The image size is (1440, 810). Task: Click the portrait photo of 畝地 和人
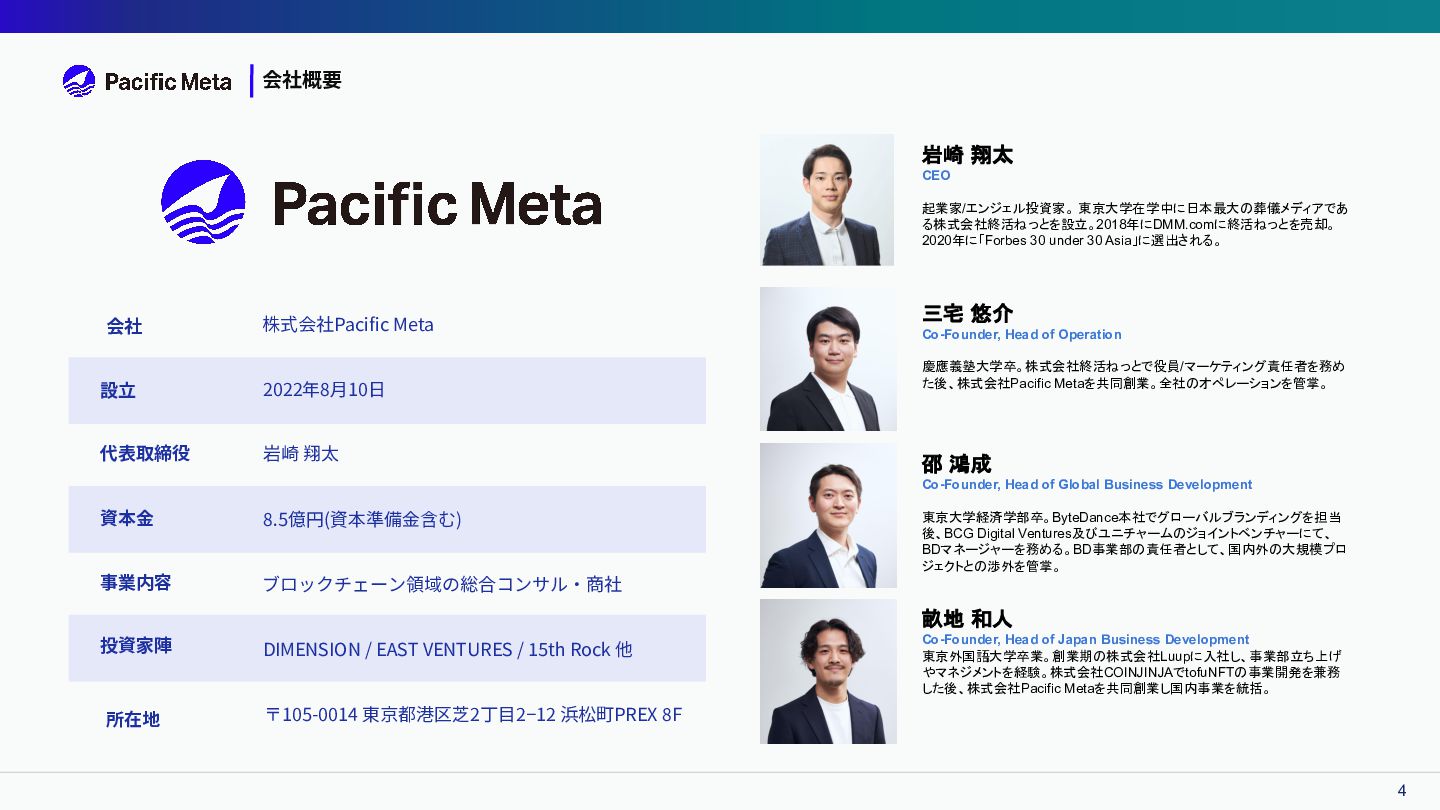828,671
